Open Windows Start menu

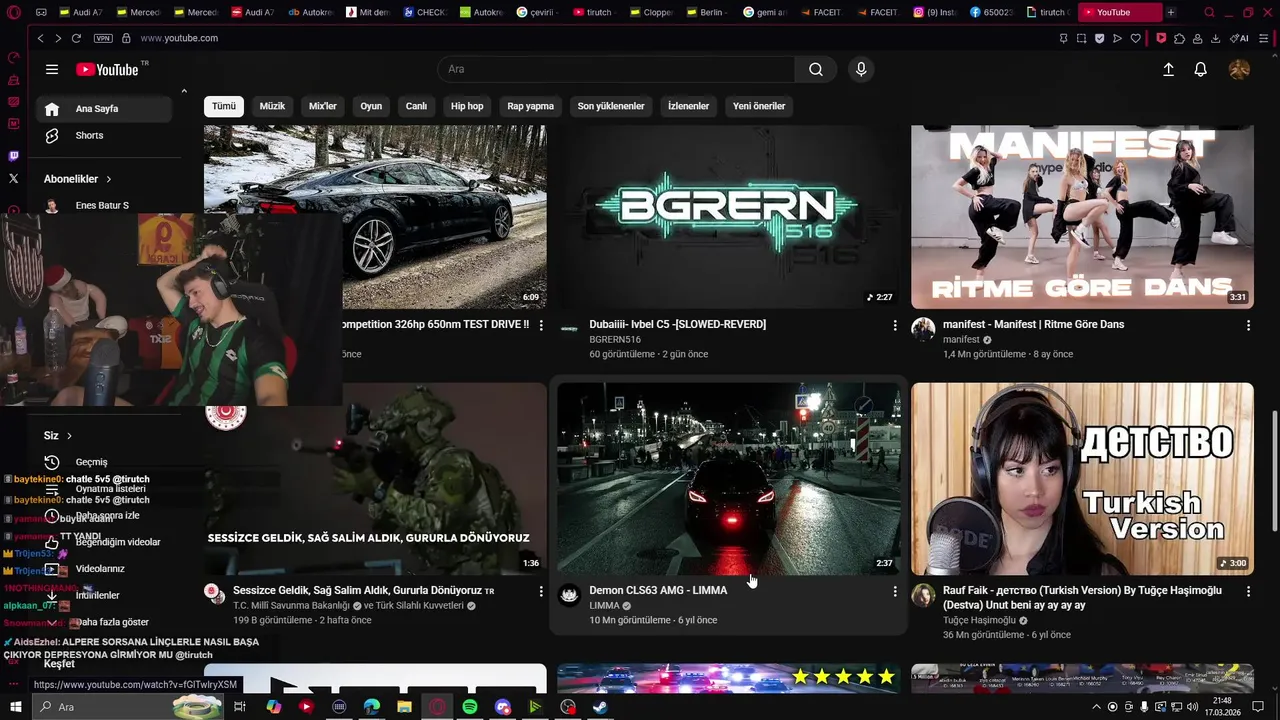(x=14, y=707)
